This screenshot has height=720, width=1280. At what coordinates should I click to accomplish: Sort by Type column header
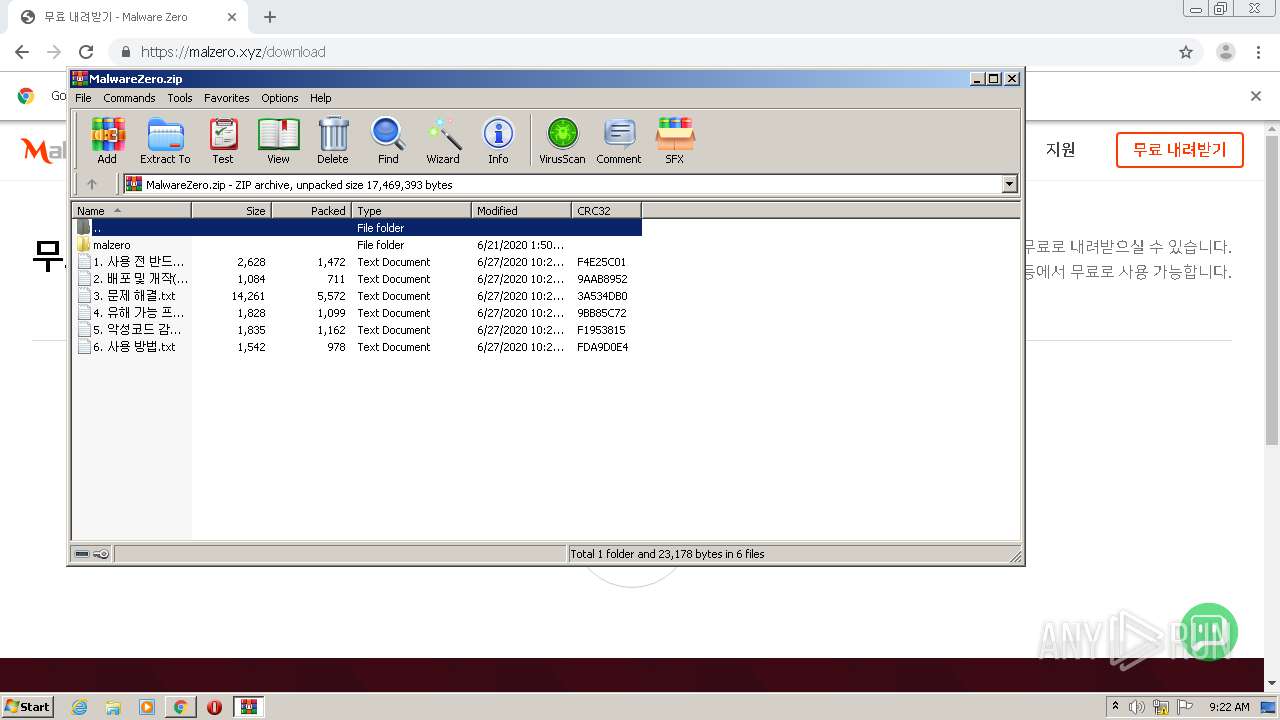click(x=411, y=210)
